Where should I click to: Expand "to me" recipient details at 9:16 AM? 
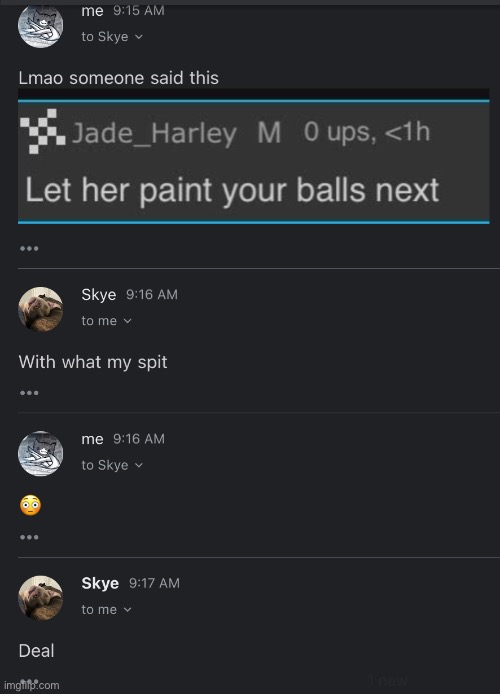pyautogui.click(x=106, y=320)
